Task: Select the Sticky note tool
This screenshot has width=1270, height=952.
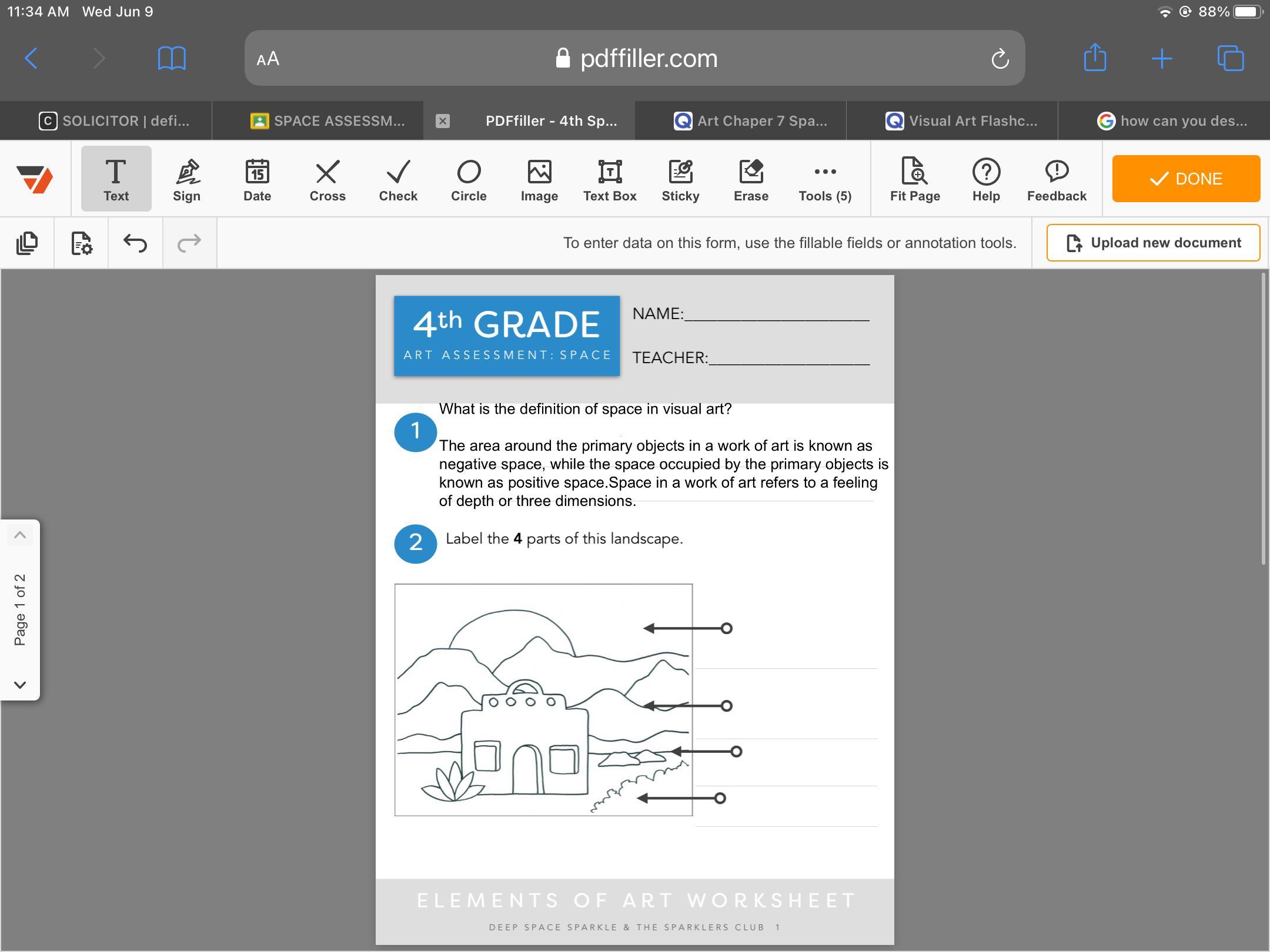Action: (680, 179)
